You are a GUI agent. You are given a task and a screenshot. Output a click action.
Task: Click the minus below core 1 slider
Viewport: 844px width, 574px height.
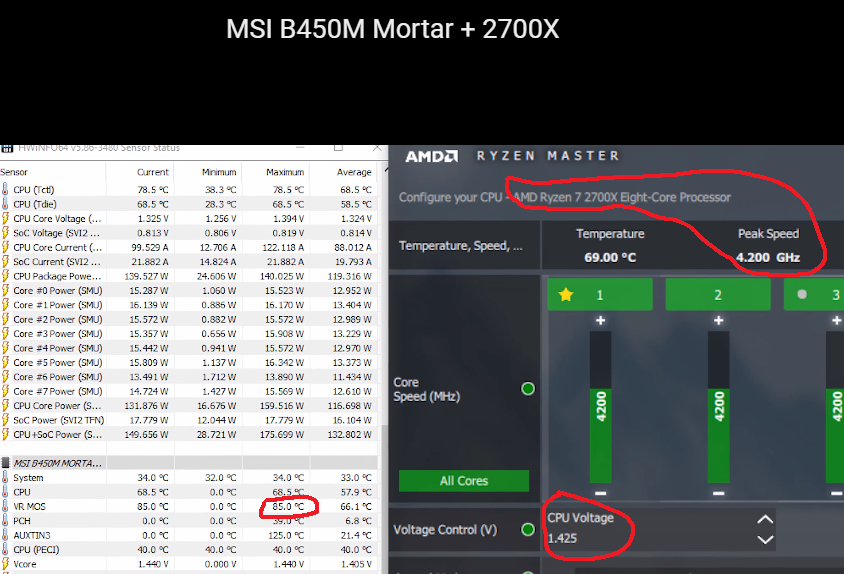click(601, 493)
